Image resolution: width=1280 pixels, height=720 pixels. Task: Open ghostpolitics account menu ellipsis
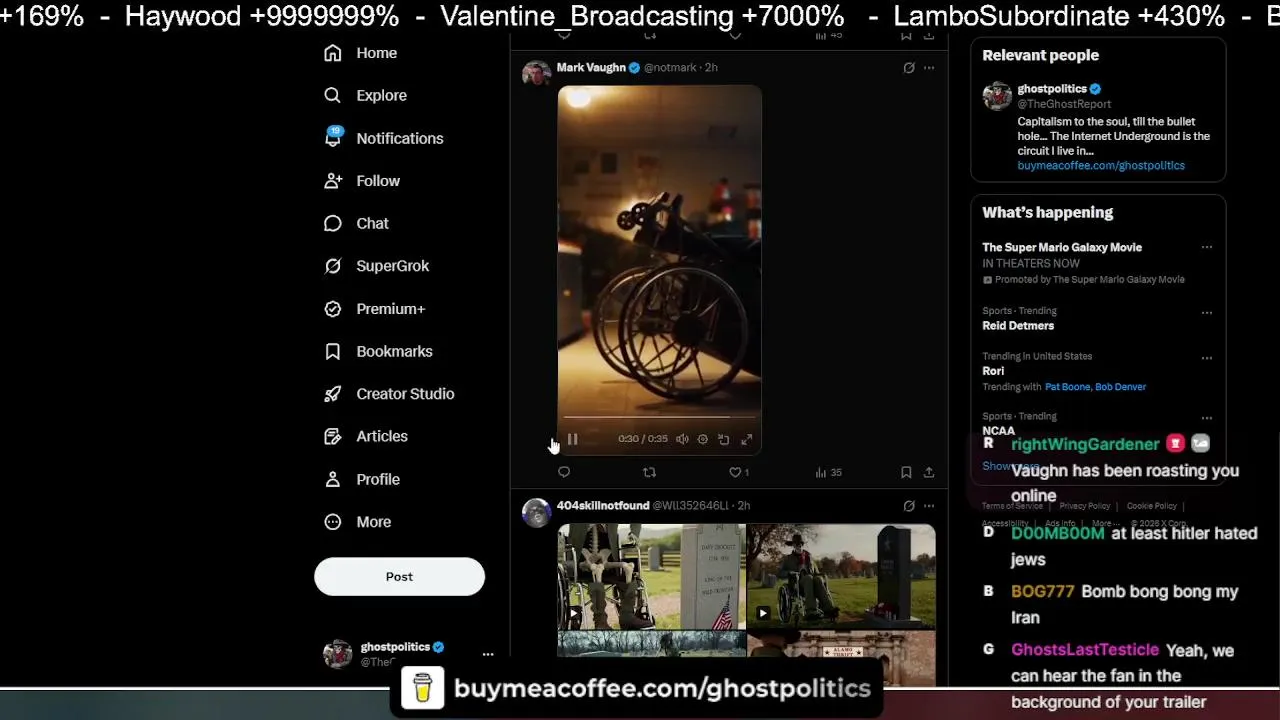click(x=488, y=654)
